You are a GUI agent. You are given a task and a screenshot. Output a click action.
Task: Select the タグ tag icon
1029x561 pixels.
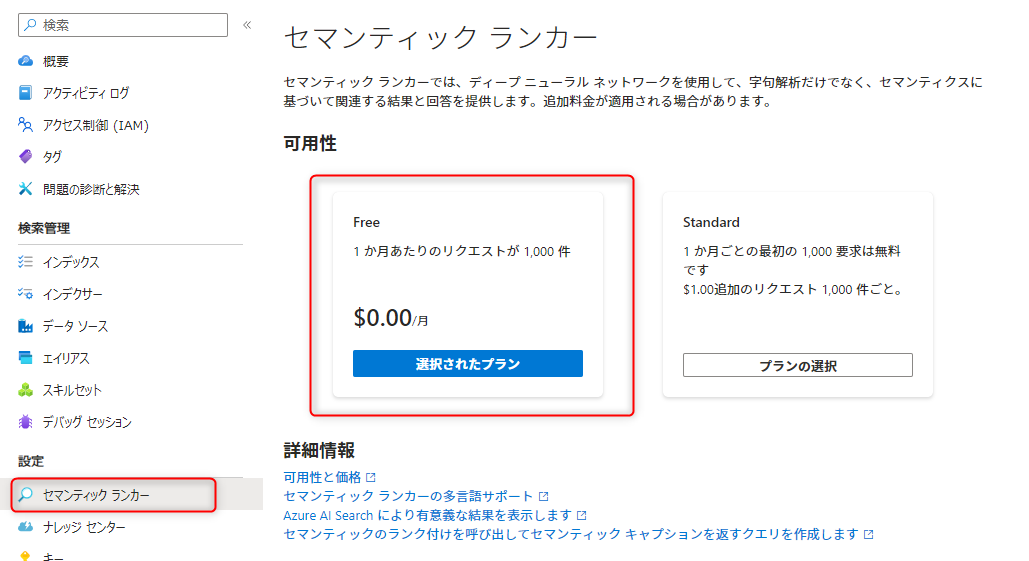[x=26, y=156]
